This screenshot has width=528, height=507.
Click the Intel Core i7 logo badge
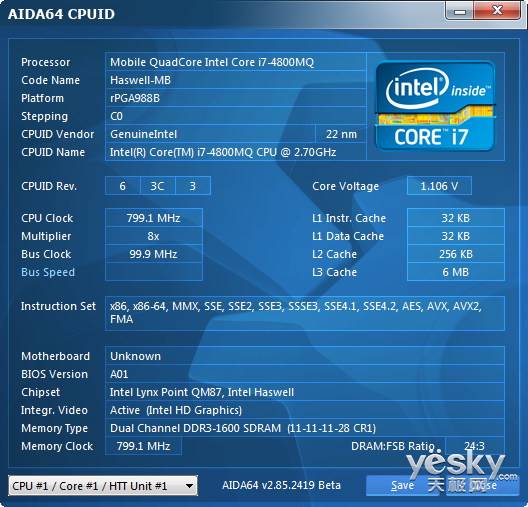click(x=435, y=106)
